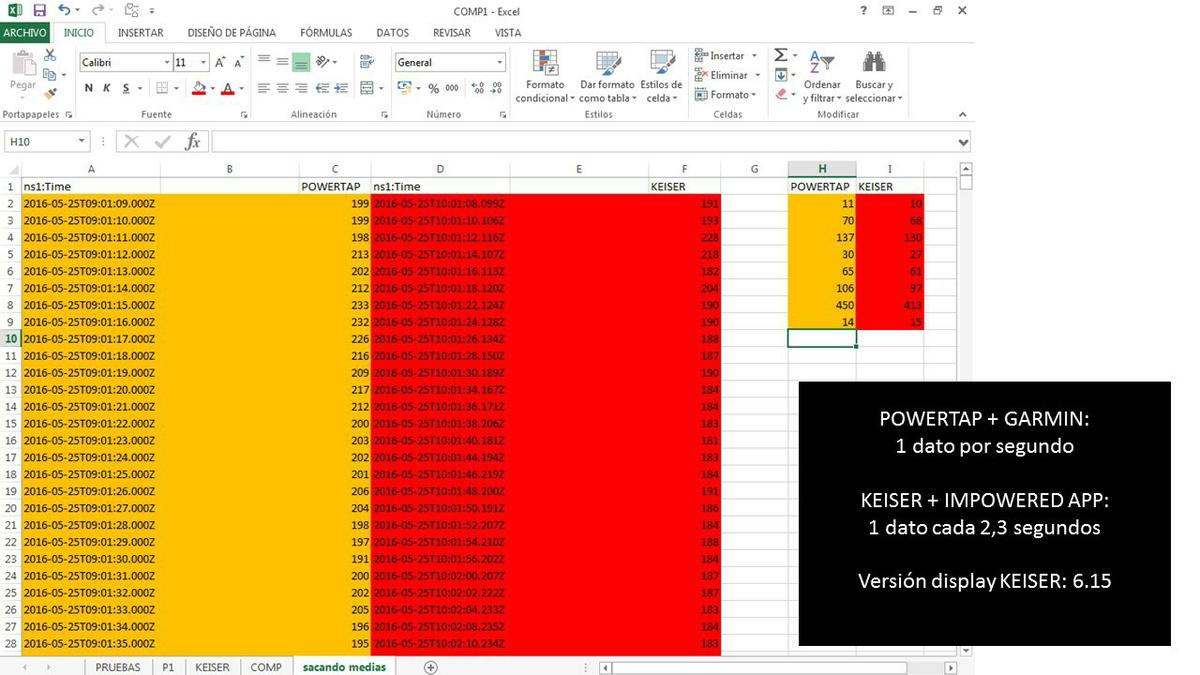The height and width of the screenshot is (675, 1200).
Task: Open the Calibri font name dropdown
Action: click(x=167, y=62)
